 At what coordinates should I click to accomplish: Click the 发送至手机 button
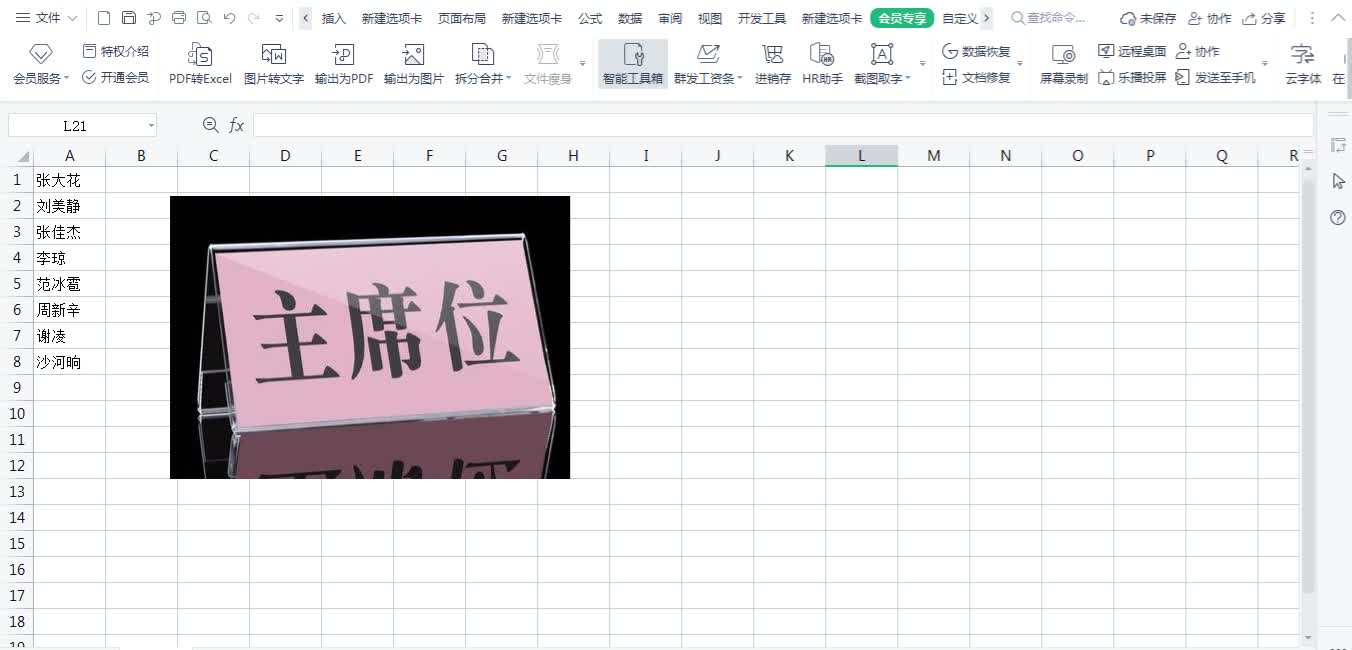pos(1216,77)
